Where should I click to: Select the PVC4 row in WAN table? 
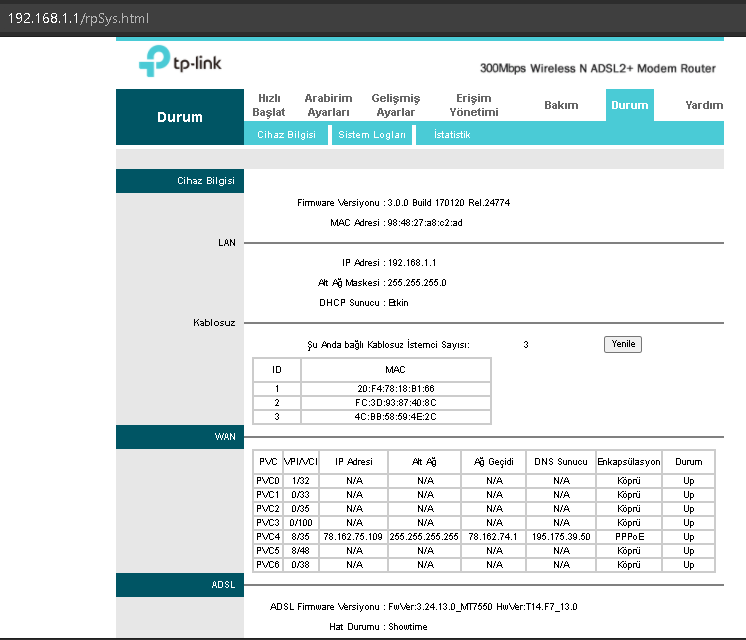268,536
